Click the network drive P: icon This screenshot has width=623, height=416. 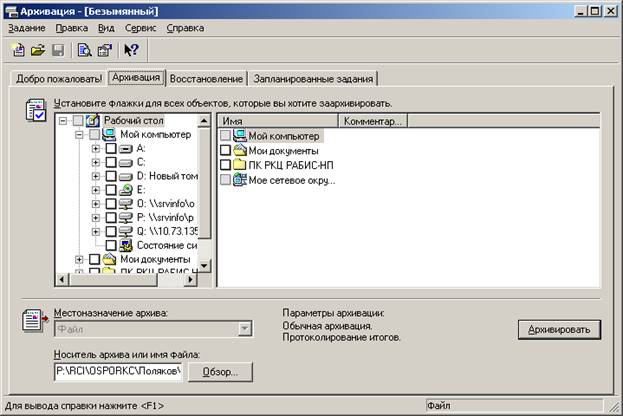(126, 218)
